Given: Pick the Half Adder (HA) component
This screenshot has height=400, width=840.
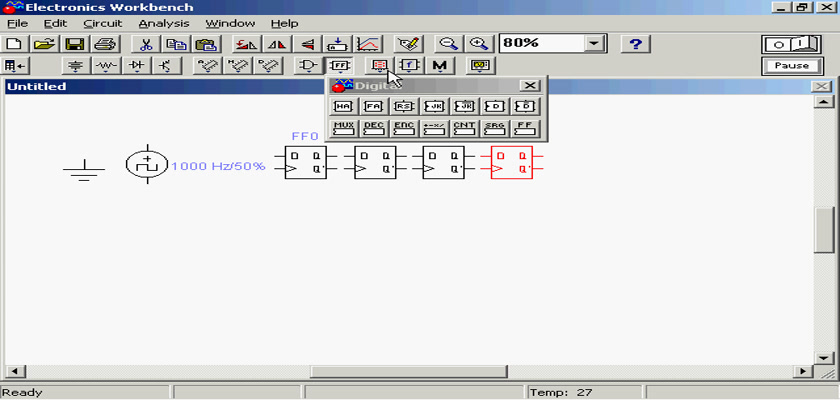Looking at the screenshot, I should pyautogui.click(x=344, y=106).
